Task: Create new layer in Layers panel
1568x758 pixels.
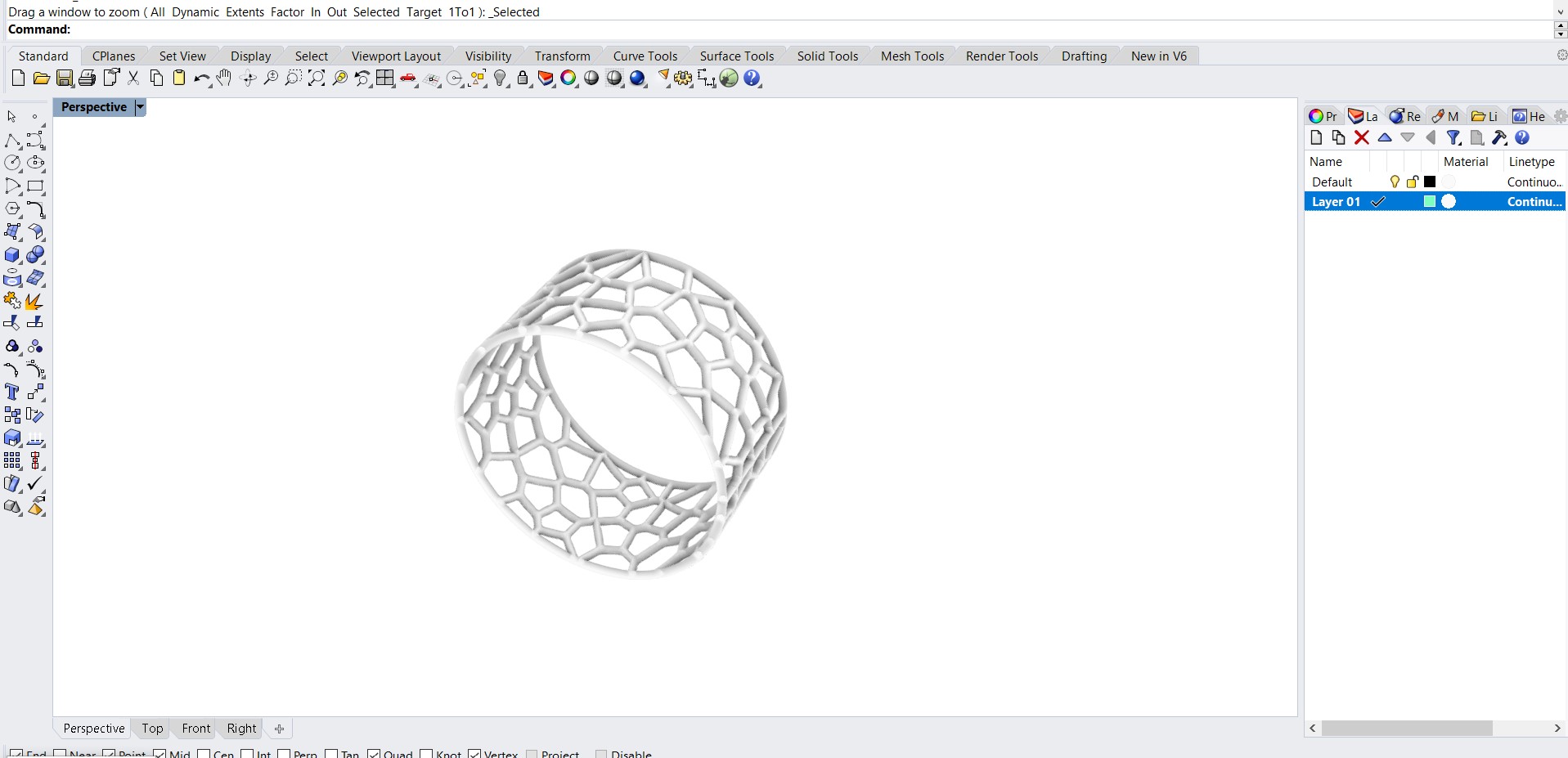Action: point(1316,137)
